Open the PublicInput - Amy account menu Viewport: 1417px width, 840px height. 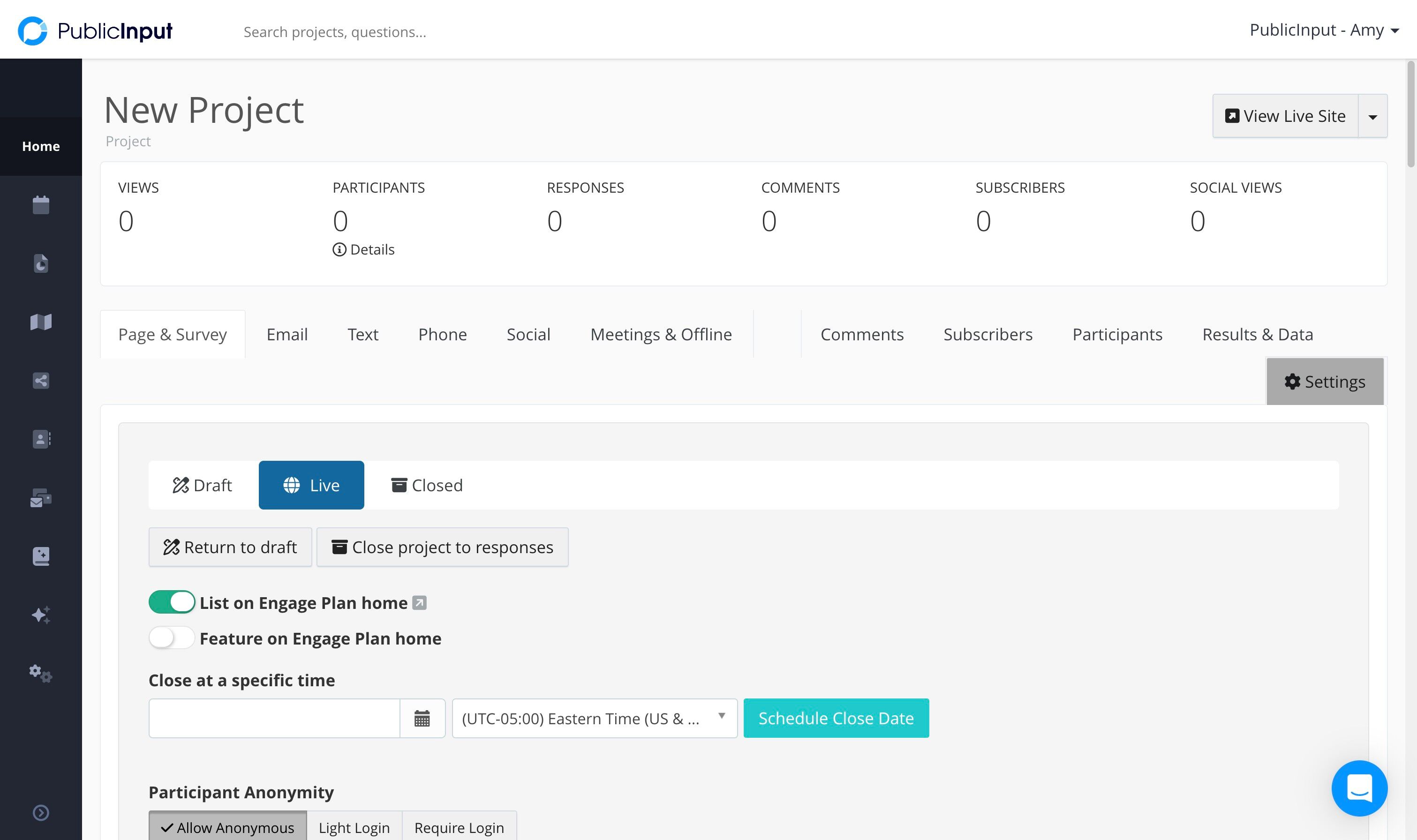click(1324, 30)
